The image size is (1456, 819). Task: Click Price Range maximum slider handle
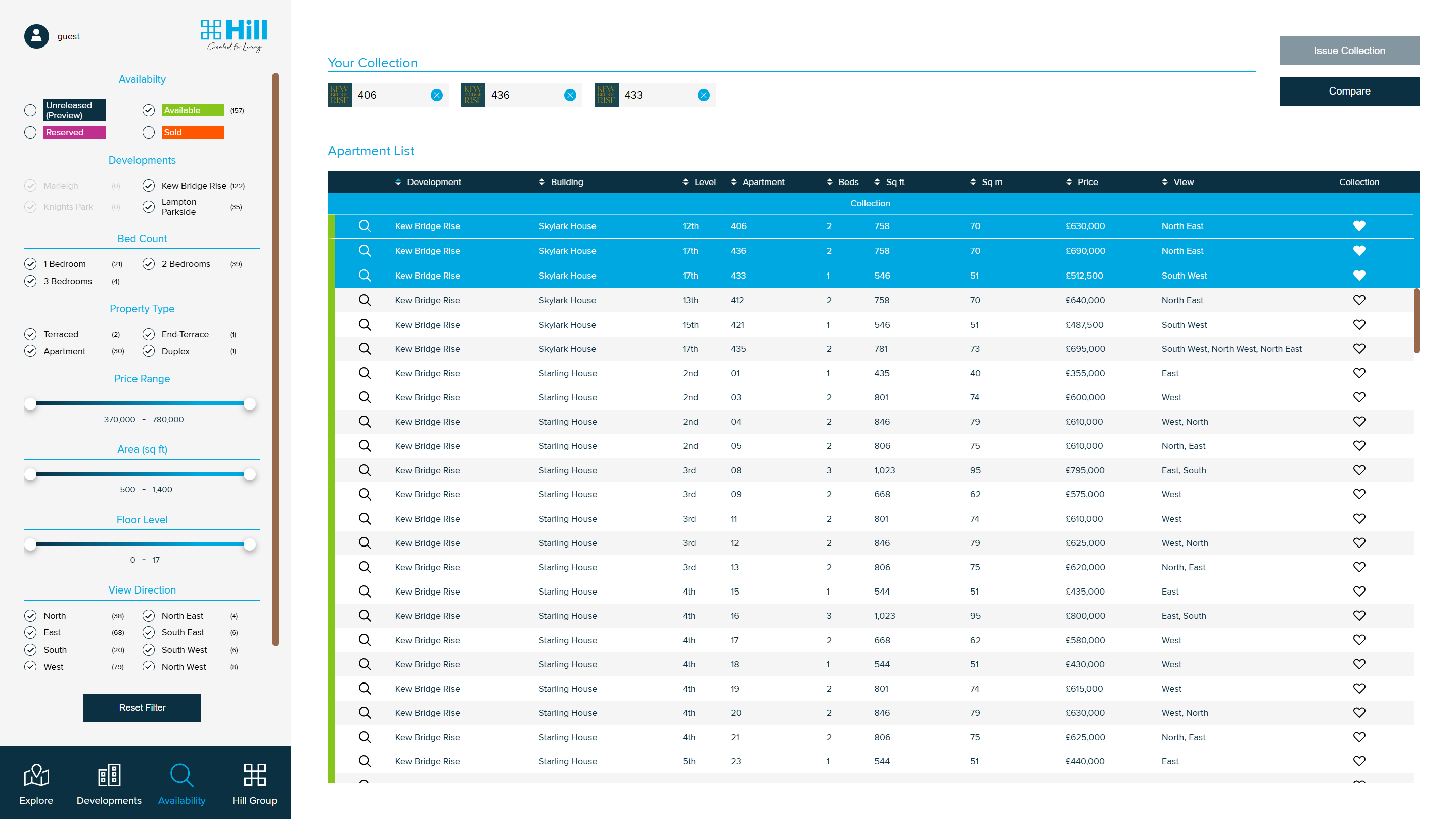click(249, 403)
